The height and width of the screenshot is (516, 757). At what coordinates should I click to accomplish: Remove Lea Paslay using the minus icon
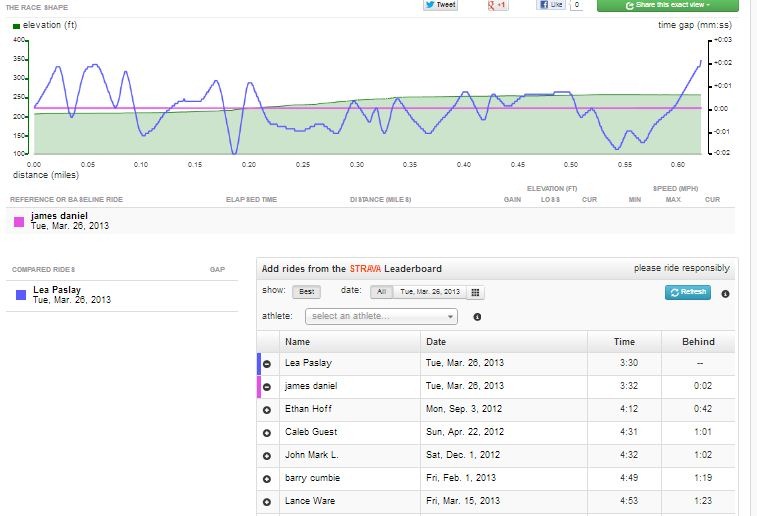(x=266, y=364)
